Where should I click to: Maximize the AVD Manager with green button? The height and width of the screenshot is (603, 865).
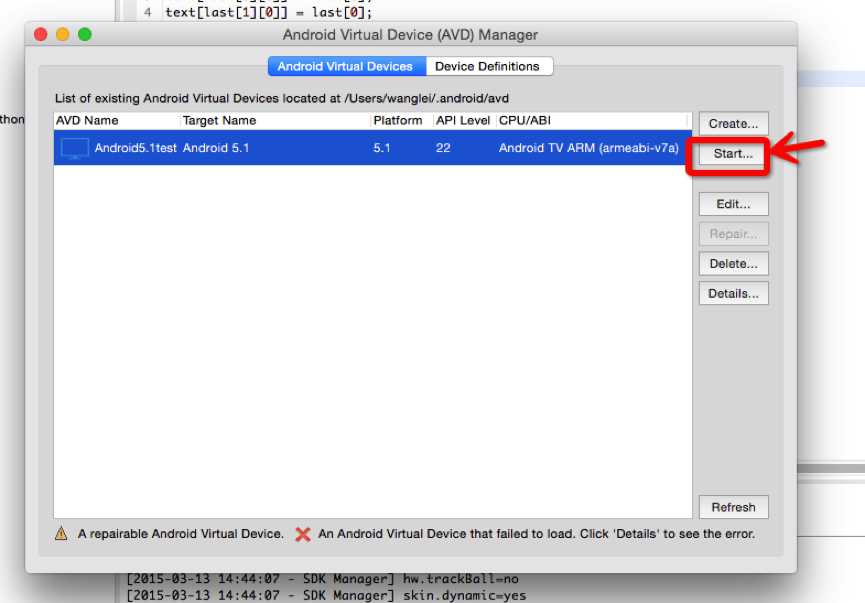pyautogui.click(x=84, y=34)
